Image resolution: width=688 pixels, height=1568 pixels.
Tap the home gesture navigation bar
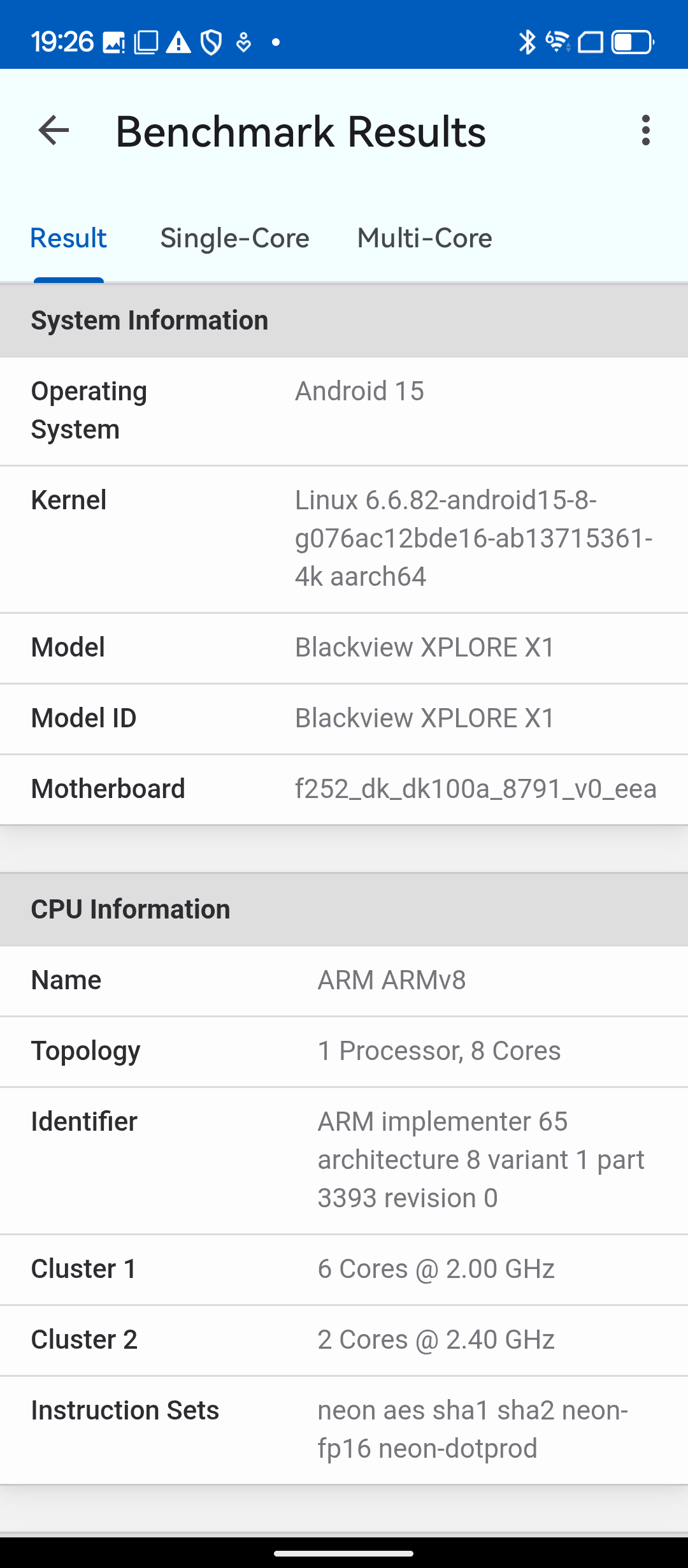(x=344, y=1553)
